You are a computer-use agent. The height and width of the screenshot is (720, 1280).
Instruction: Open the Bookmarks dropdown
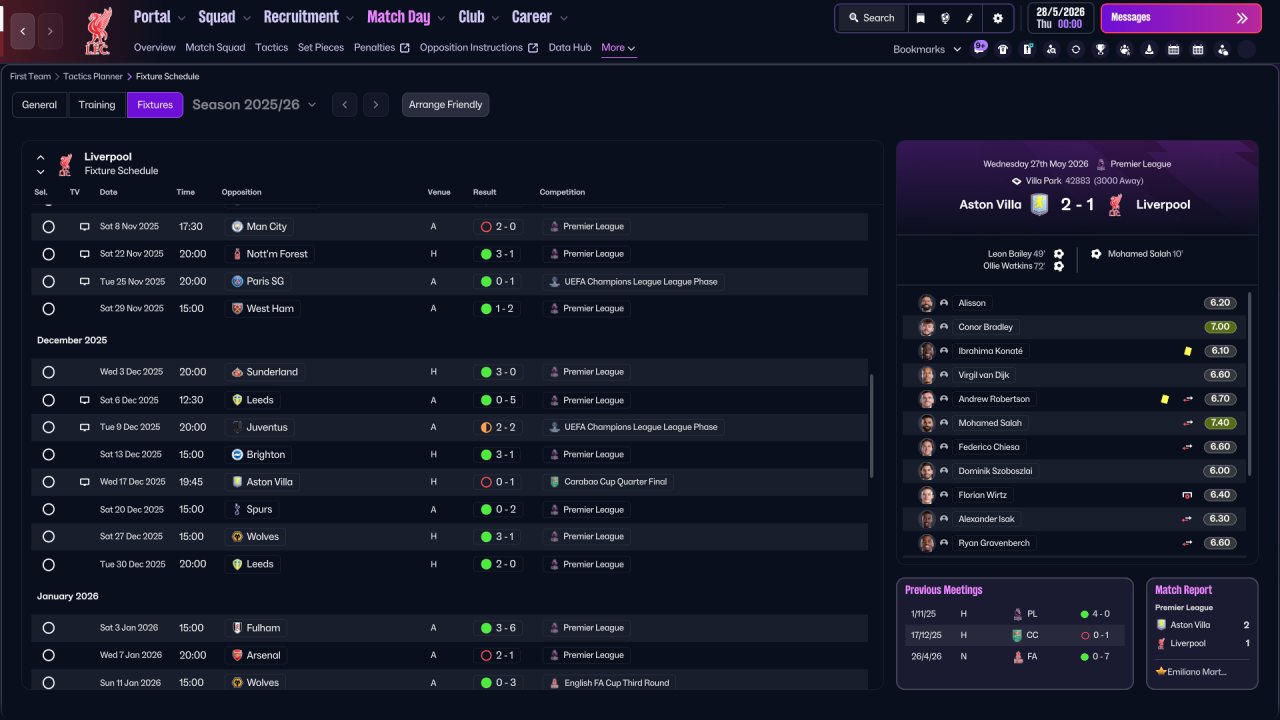pos(927,49)
